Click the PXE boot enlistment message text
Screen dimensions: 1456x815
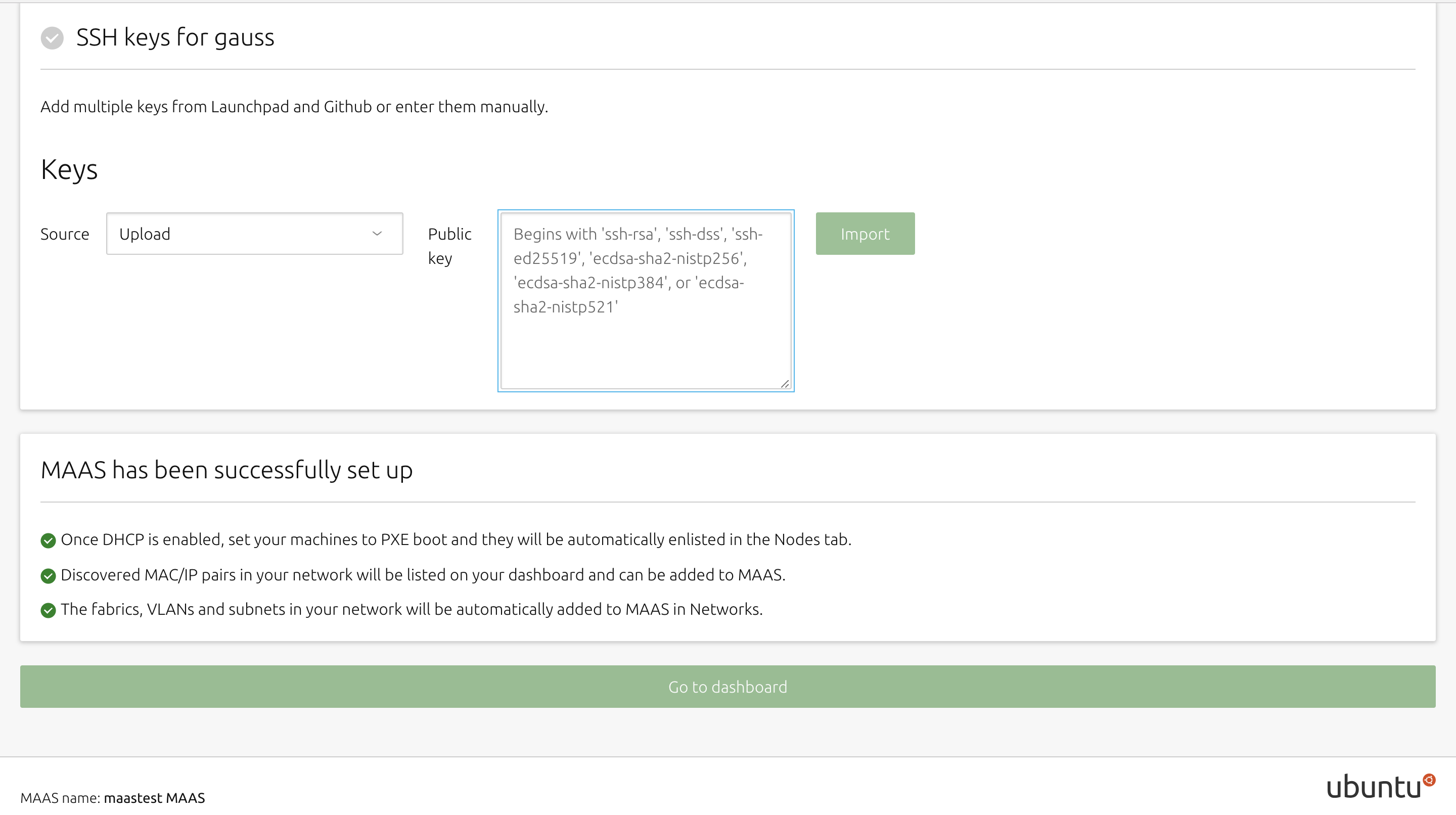(x=456, y=539)
